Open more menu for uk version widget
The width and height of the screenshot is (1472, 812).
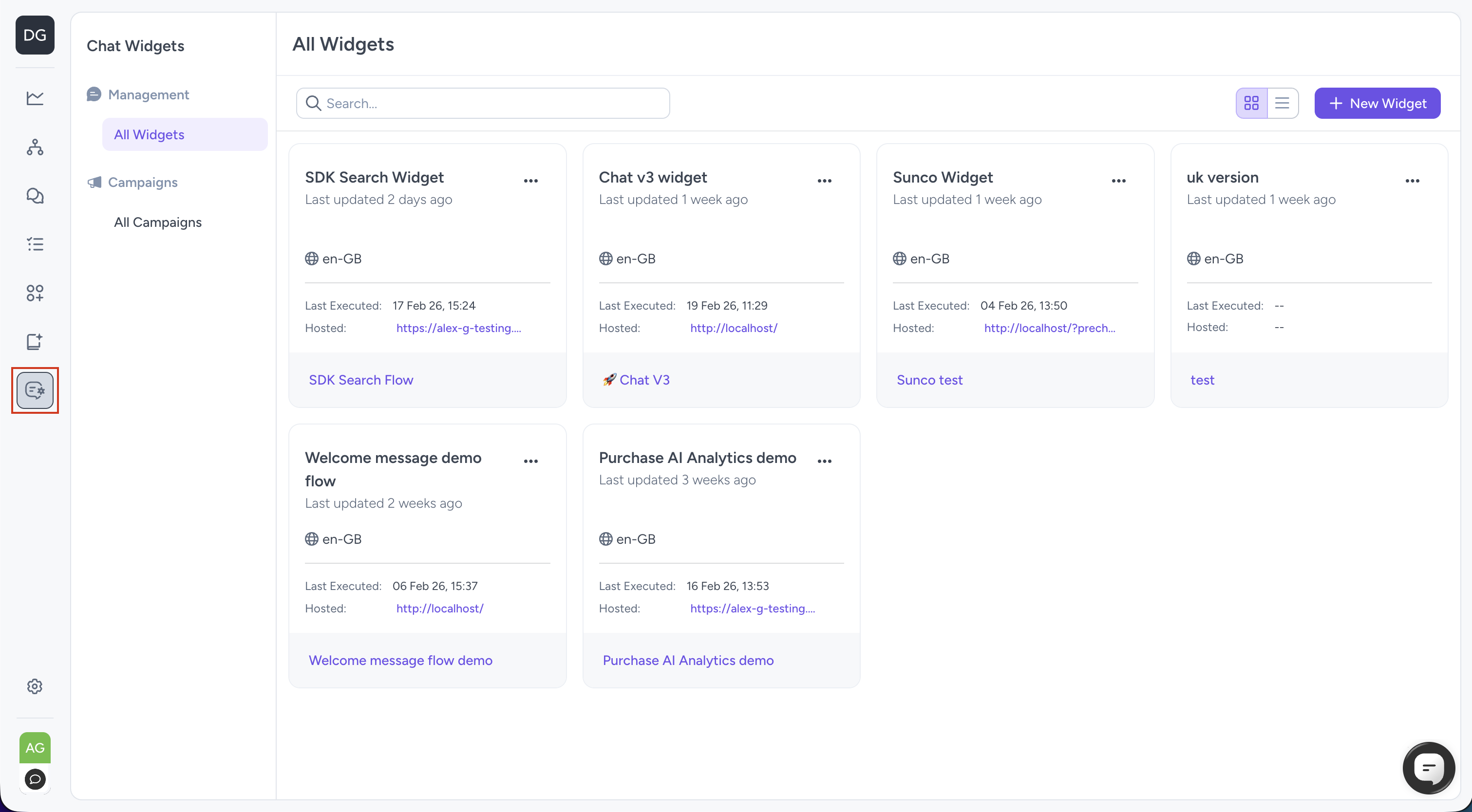tap(1412, 181)
